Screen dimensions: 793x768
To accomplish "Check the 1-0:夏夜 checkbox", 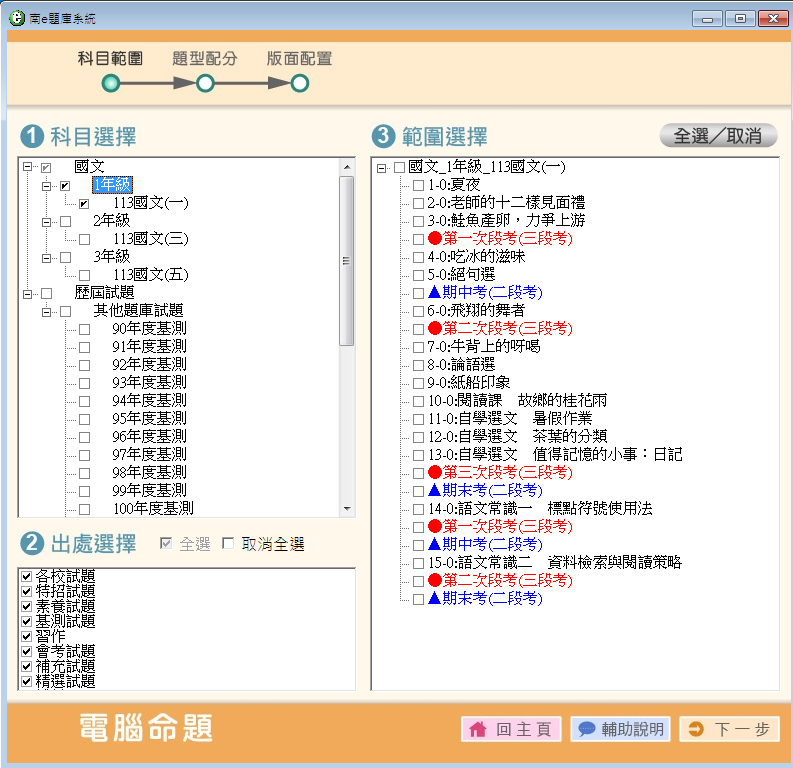I will (418, 186).
